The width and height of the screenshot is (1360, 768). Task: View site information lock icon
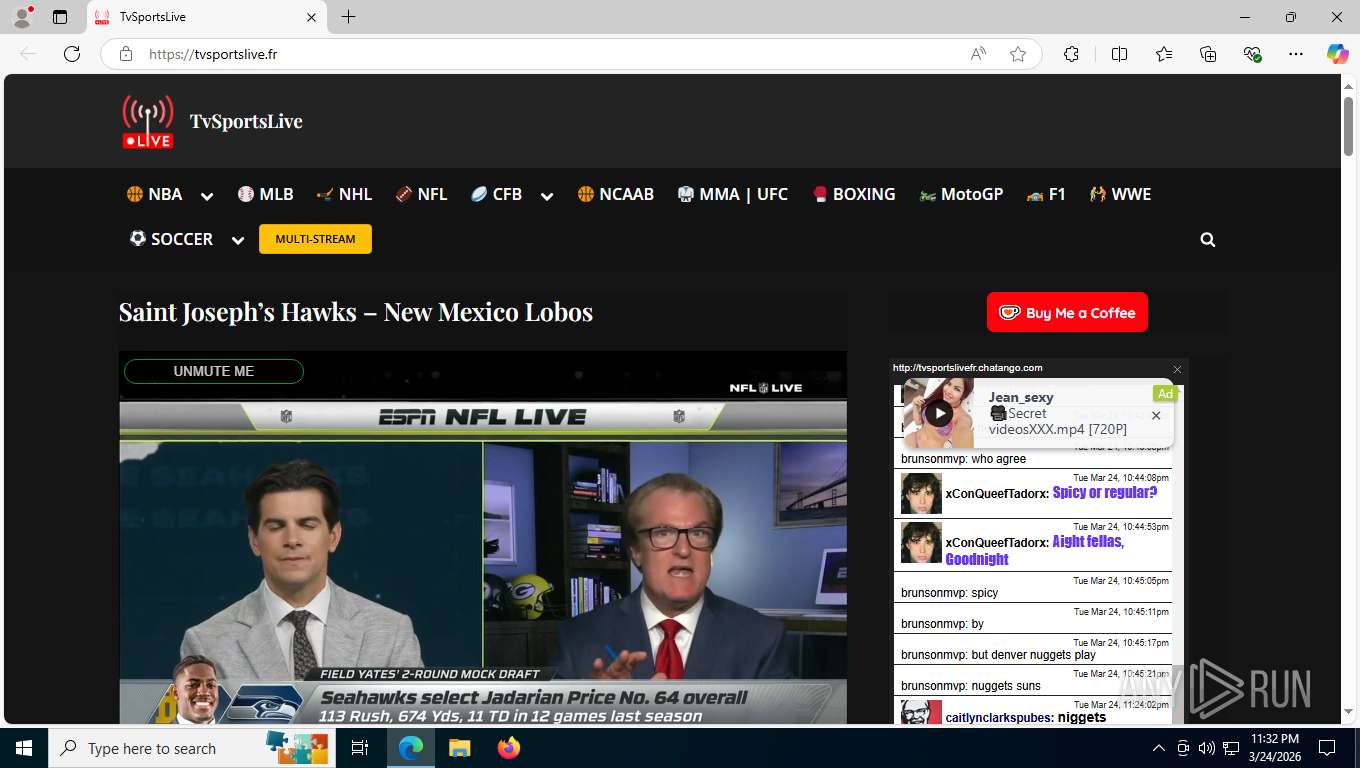tap(126, 54)
